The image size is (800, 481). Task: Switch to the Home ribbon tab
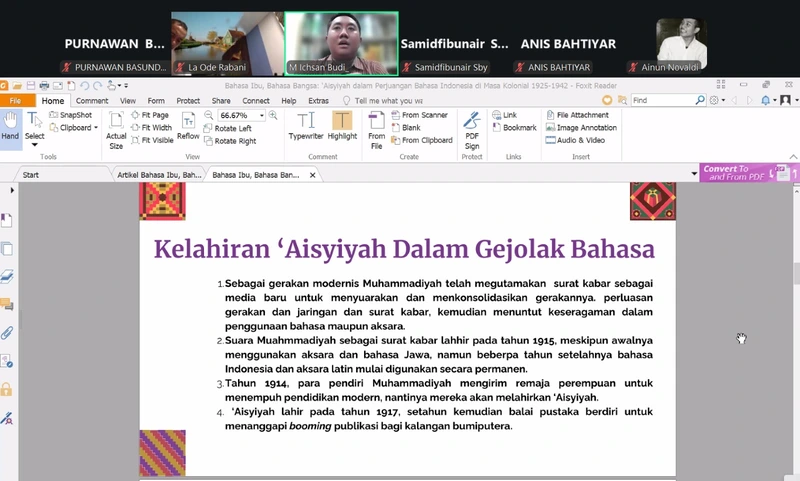[53, 100]
